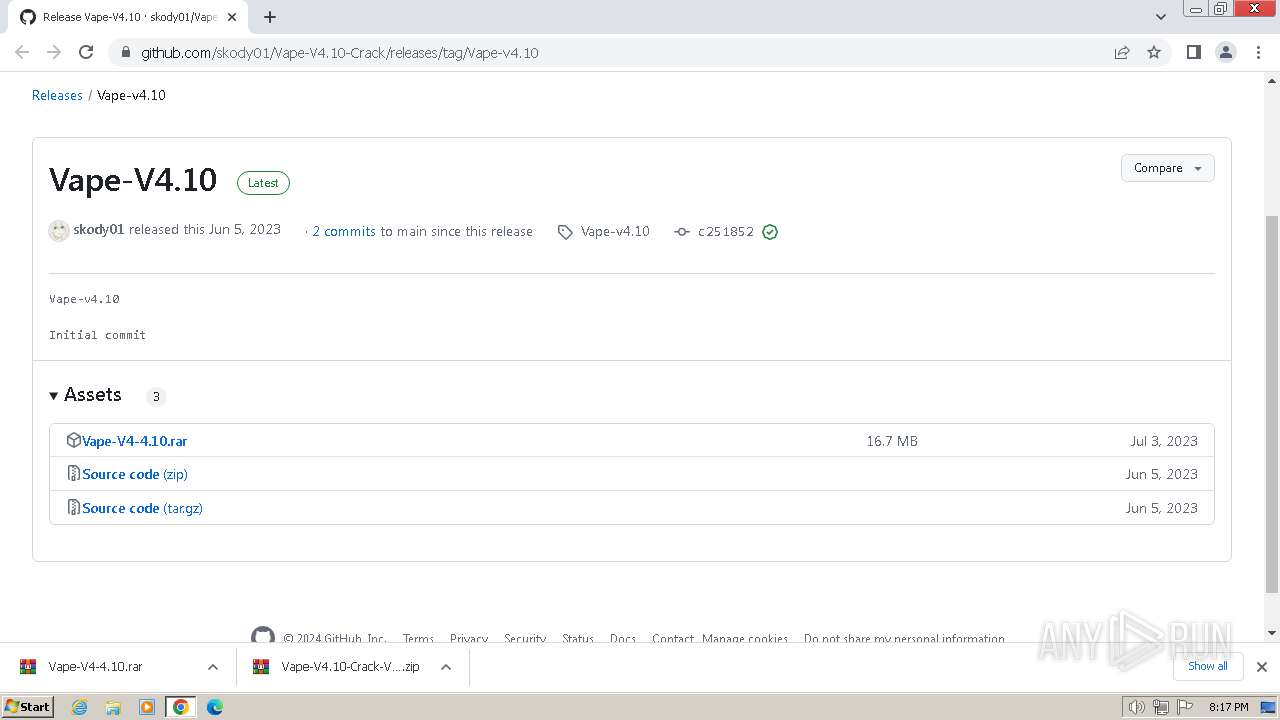Click the address bar URL
The height and width of the screenshot is (720, 1280).
pos(339,53)
